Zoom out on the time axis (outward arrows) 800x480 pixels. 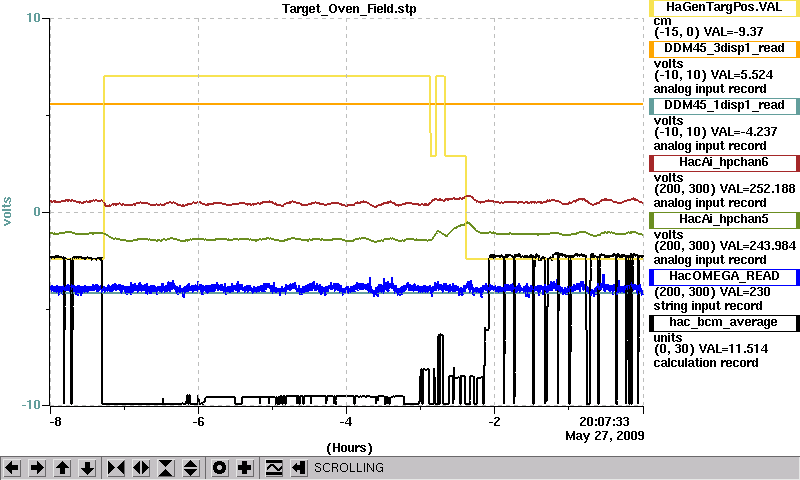pos(141,467)
